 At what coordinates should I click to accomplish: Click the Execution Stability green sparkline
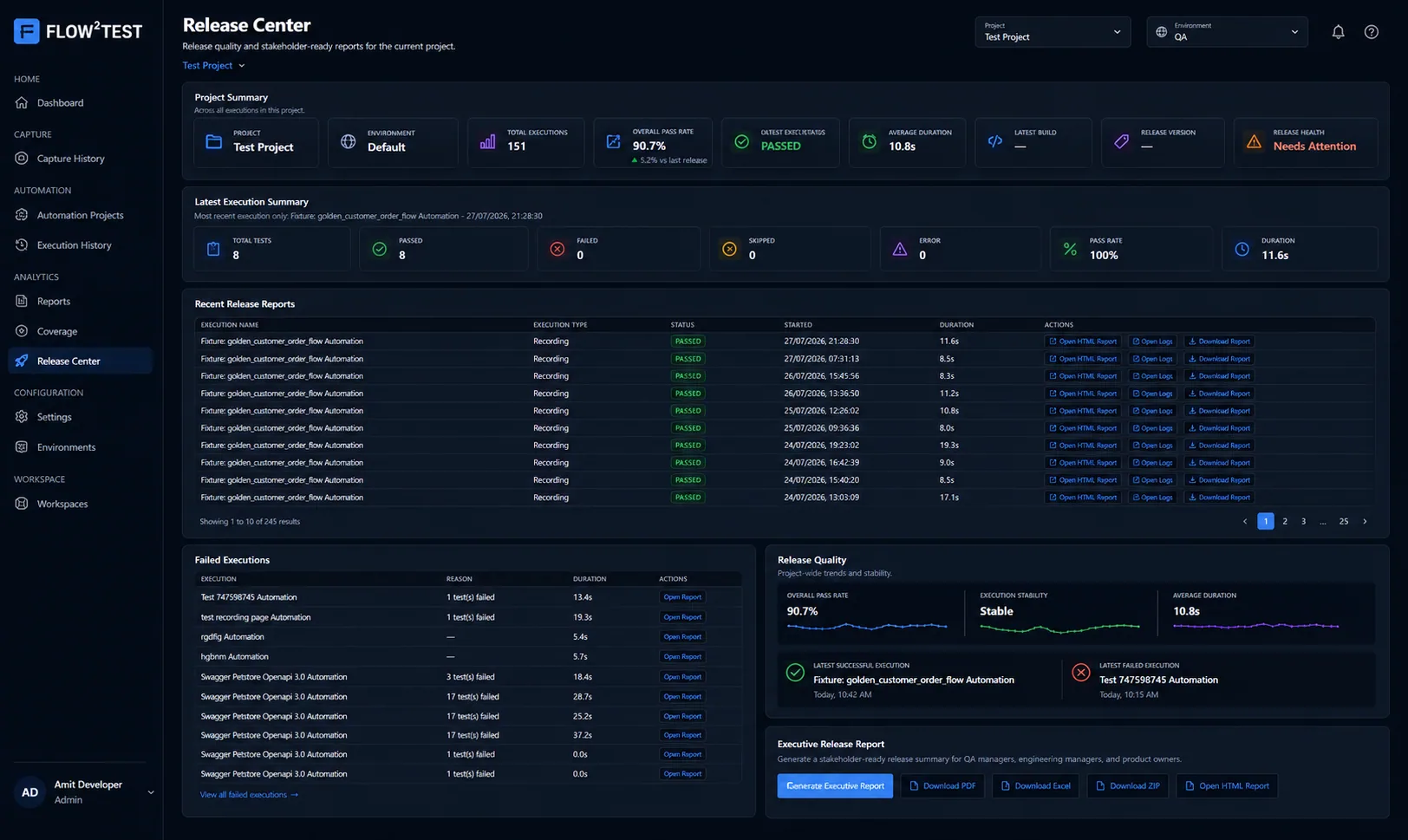[x=1059, y=628]
